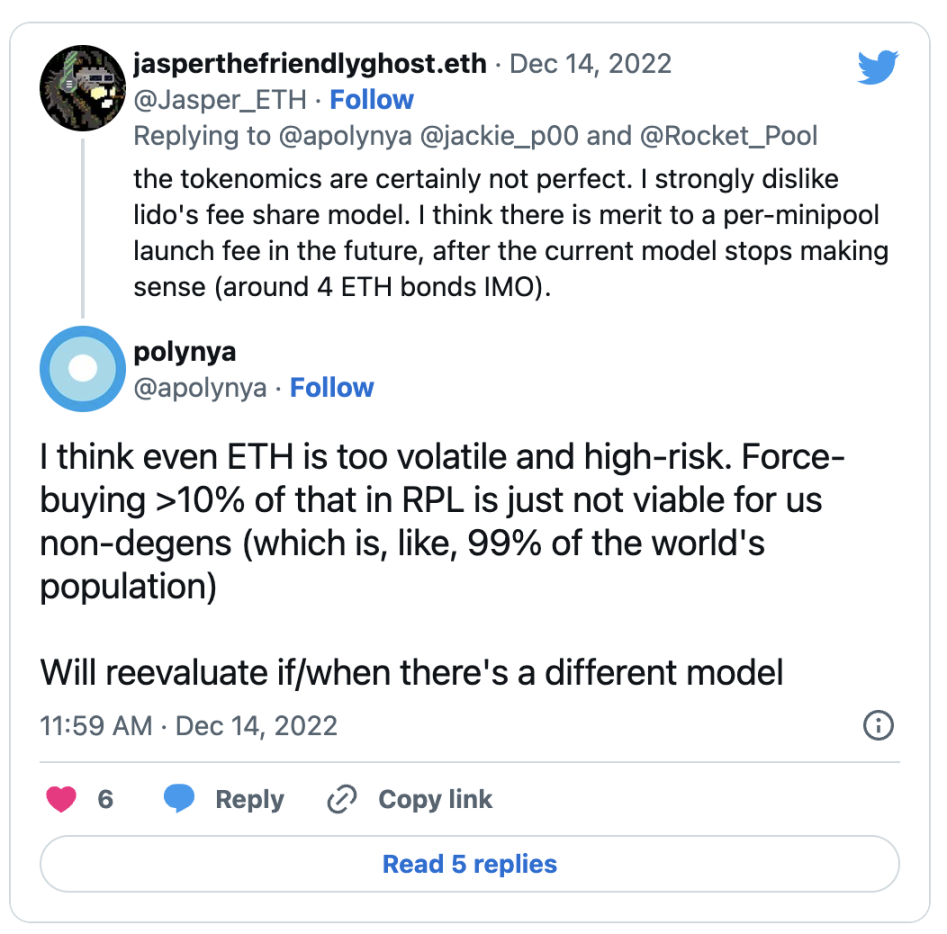The height and width of the screenshot is (934, 947).
Task: Like the tweet with heart icon
Action: (62, 799)
